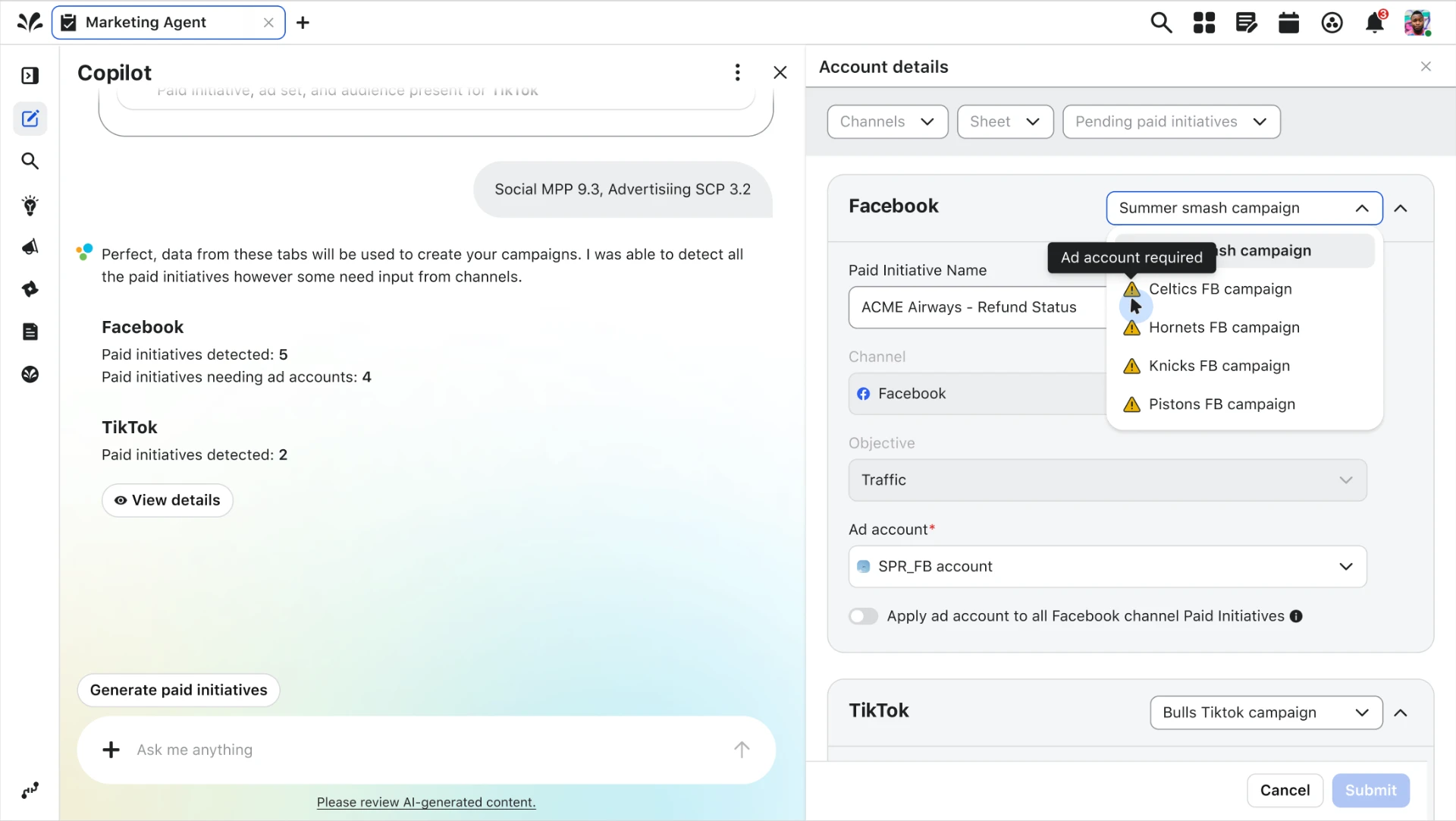Image resolution: width=1456 pixels, height=821 pixels.
Task: Click the plus attach icon in chat input
Action: (111, 750)
